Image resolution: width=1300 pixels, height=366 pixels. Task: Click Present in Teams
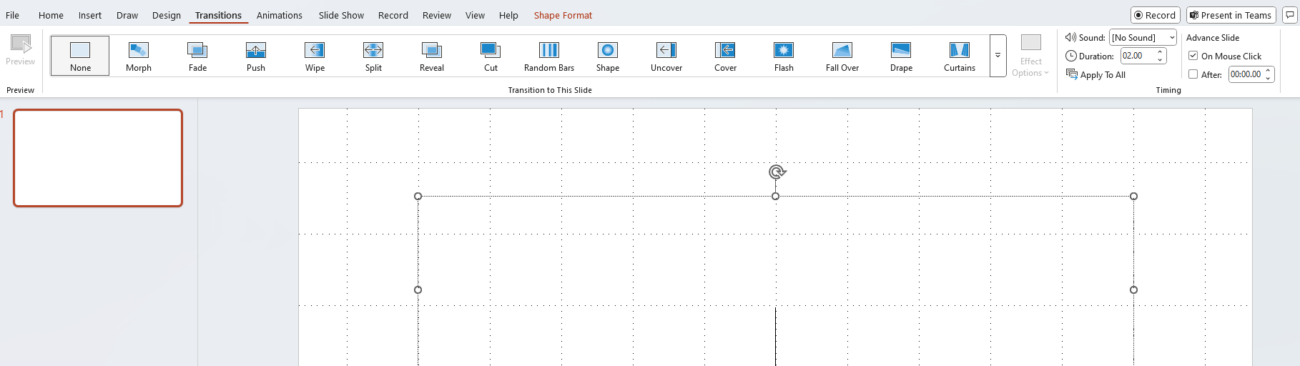(x=1230, y=15)
